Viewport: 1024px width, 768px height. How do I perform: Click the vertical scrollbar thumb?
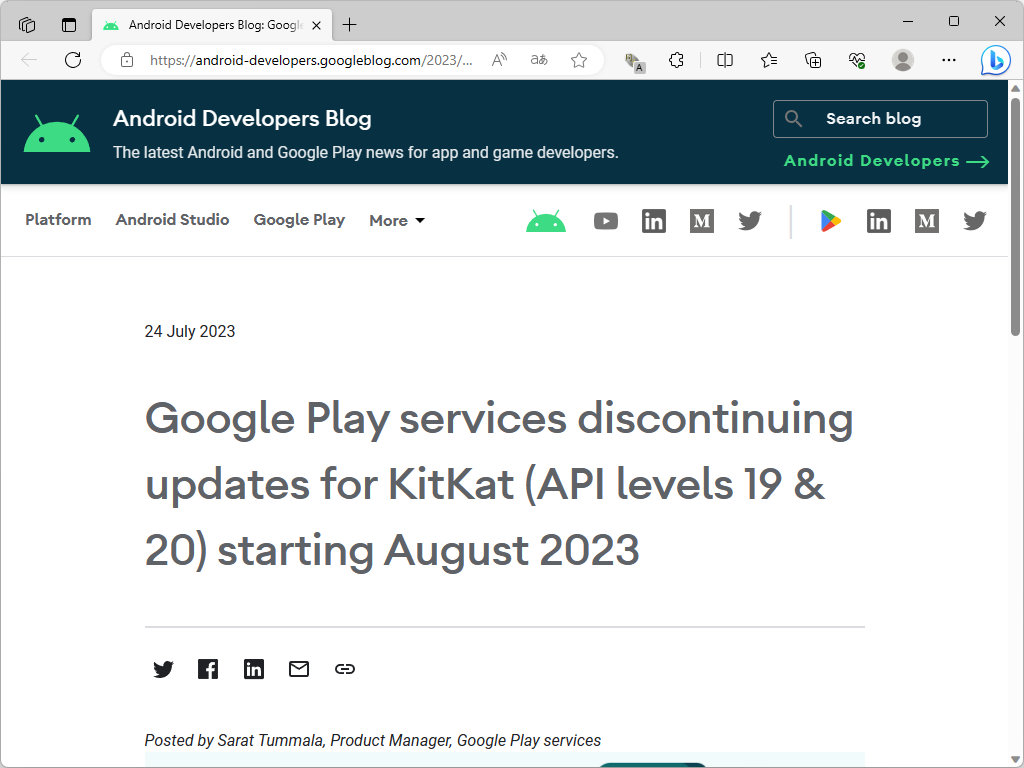(1016, 216)
